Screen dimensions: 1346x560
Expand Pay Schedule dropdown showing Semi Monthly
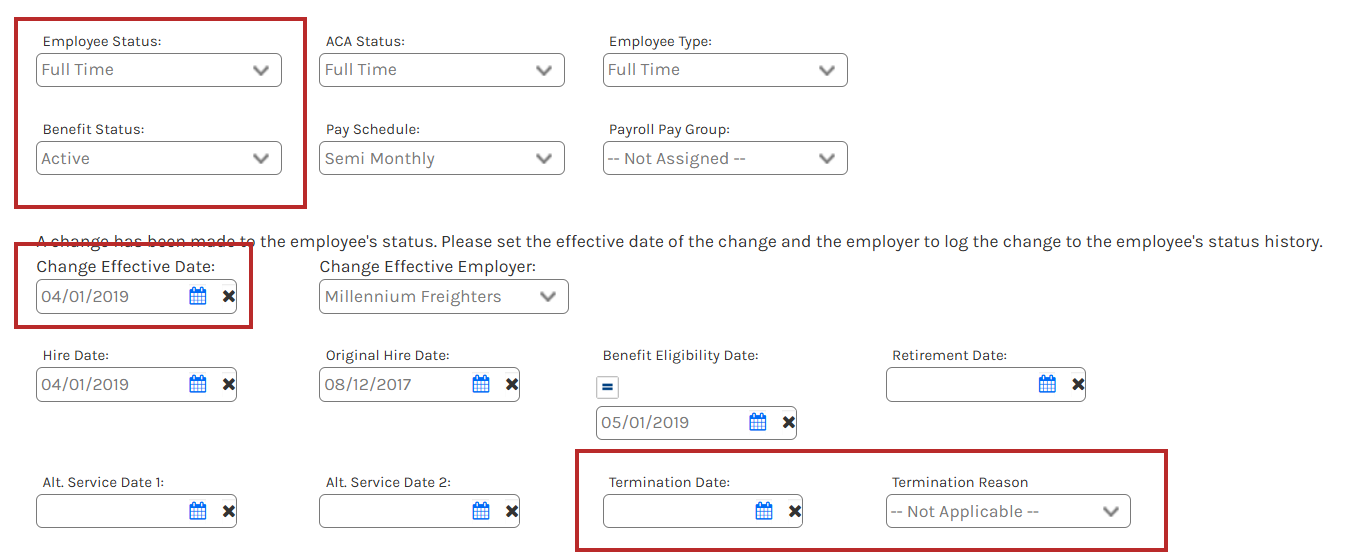point(442,158)
